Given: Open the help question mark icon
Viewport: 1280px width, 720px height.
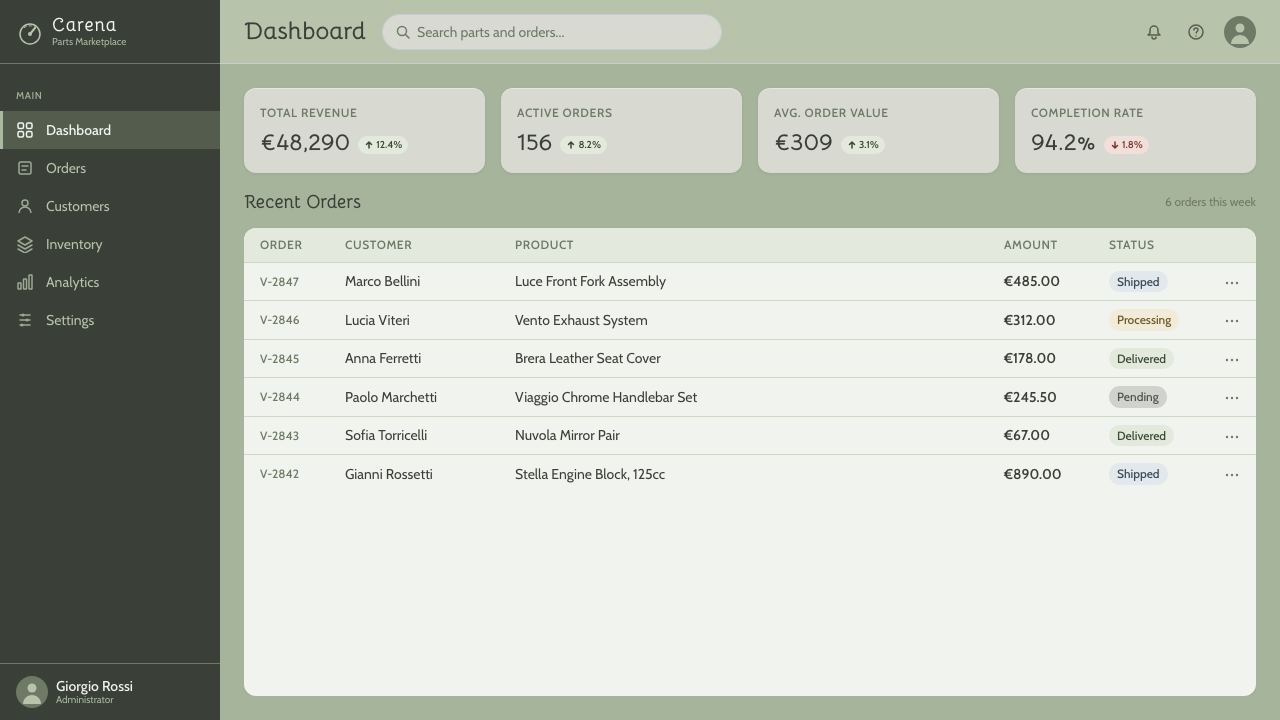Looking at the screenshot, I should point(1196,32).
